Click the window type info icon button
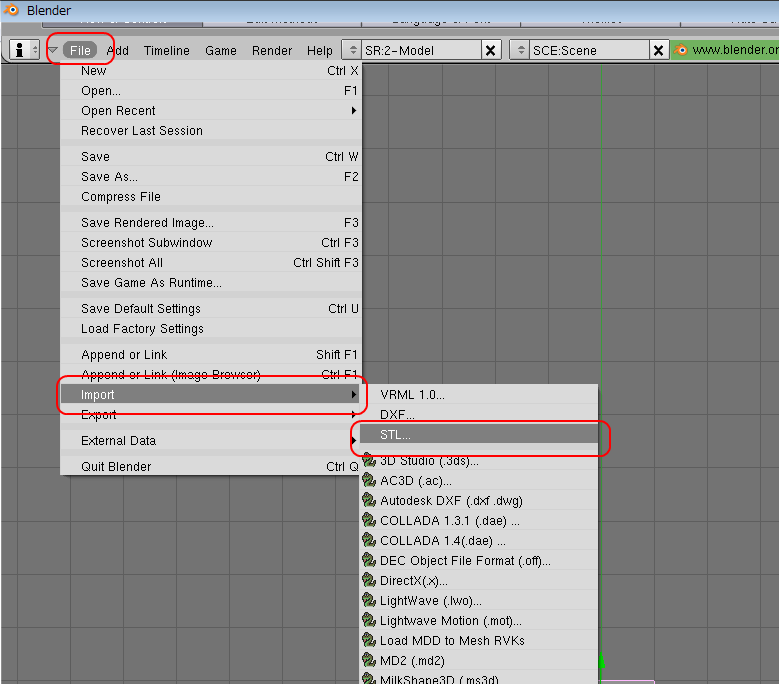Screen dimensions: 779x684 click(24, 50)
